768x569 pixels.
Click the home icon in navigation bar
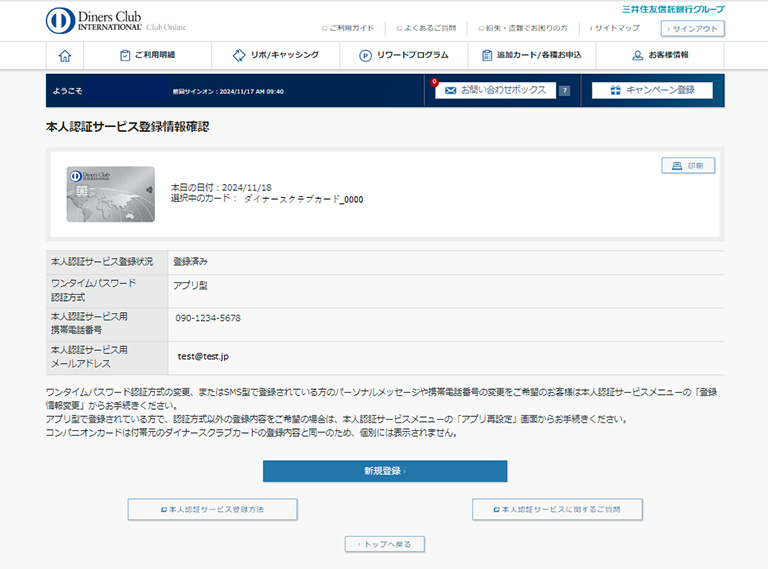pyautogui.click(x=65, y=56)
